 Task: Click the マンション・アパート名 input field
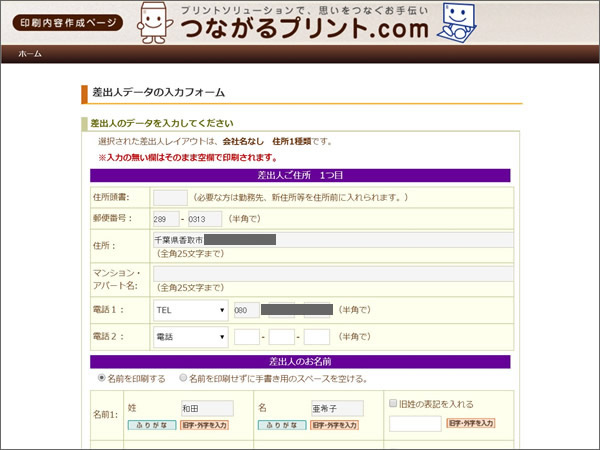click(x=332, y=274)
